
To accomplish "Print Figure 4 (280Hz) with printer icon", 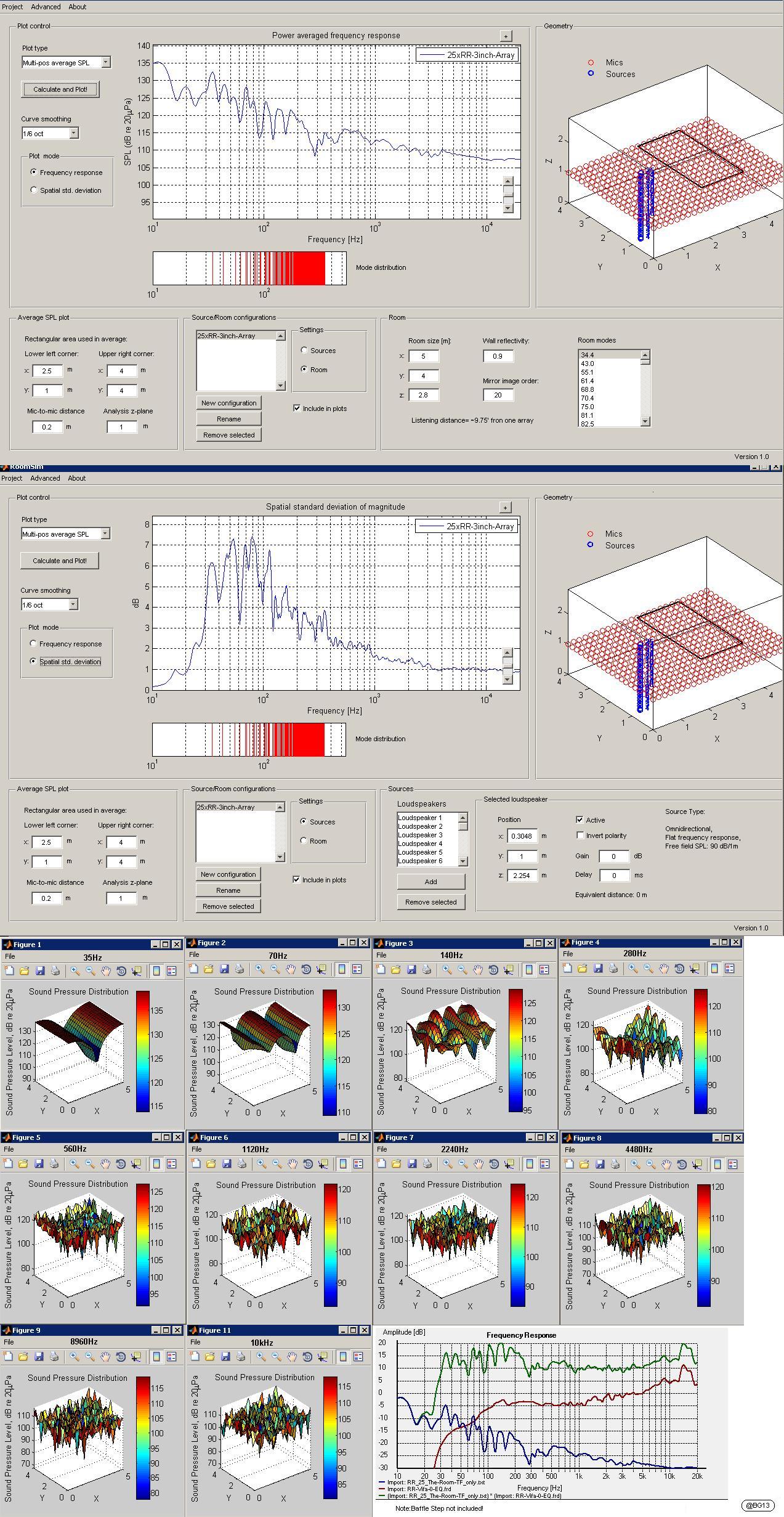I will point(613,969).
